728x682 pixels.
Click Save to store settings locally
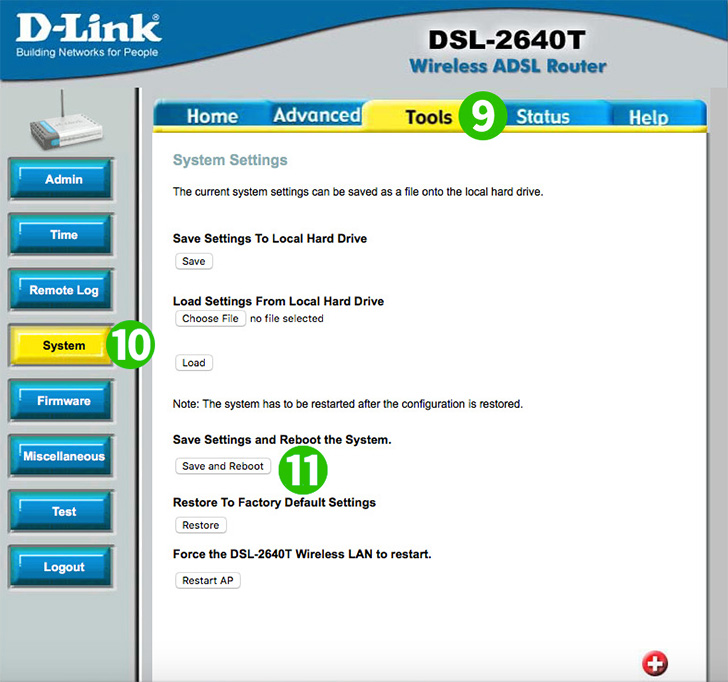[x=194, y=261]
